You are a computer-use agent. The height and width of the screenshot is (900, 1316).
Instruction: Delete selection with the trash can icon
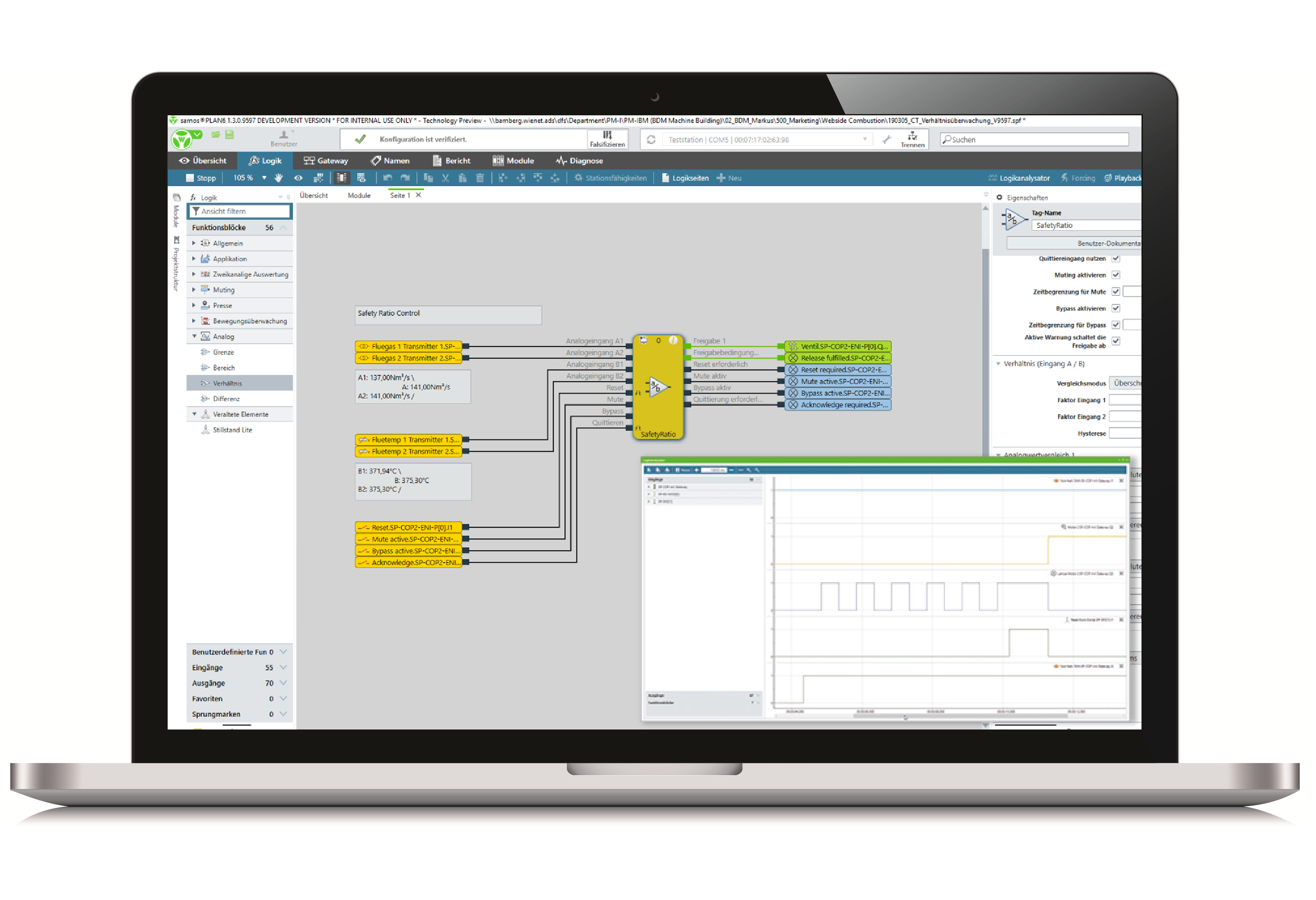[480, 178]
